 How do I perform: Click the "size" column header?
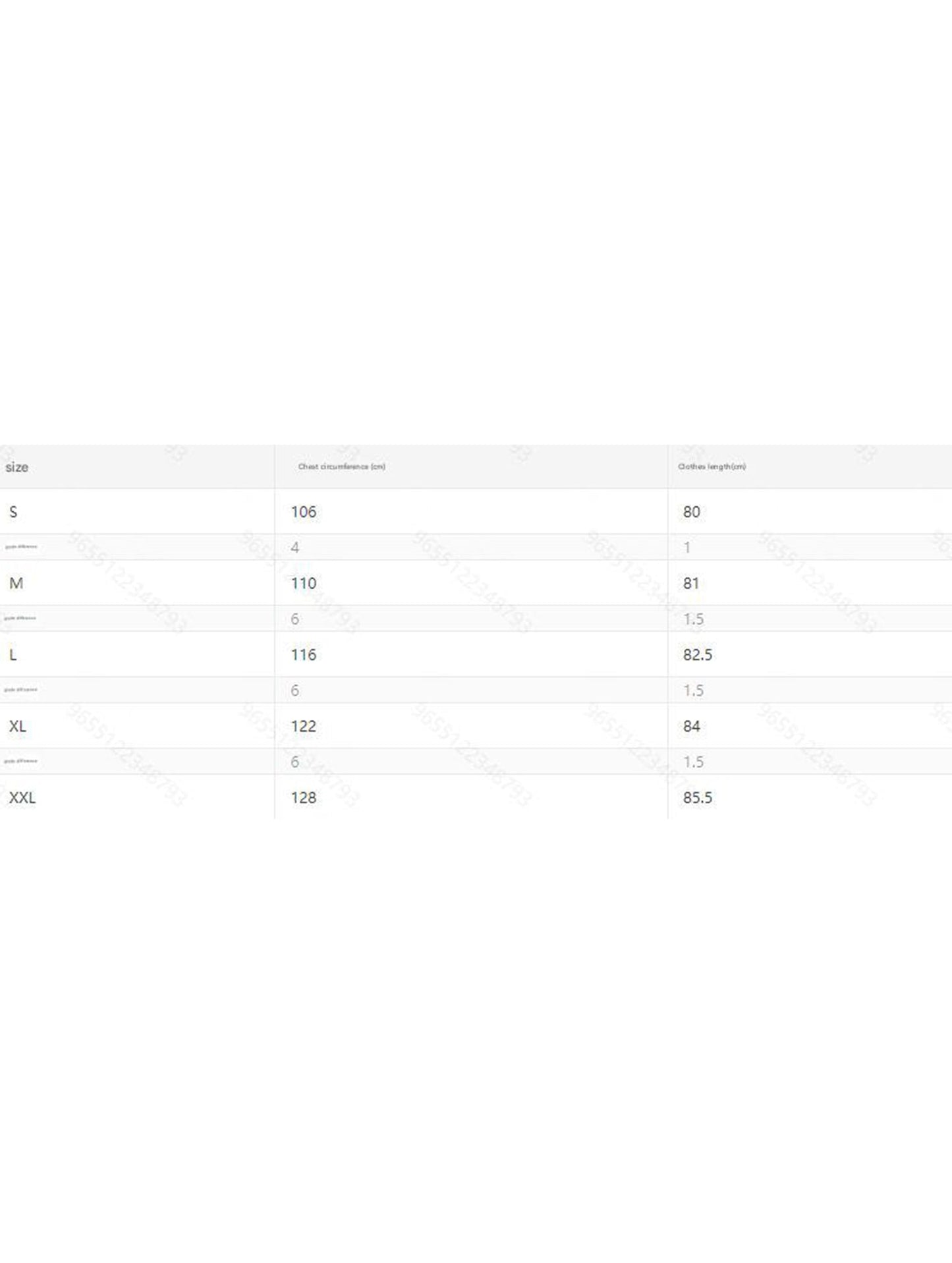[x=17, y=467]
